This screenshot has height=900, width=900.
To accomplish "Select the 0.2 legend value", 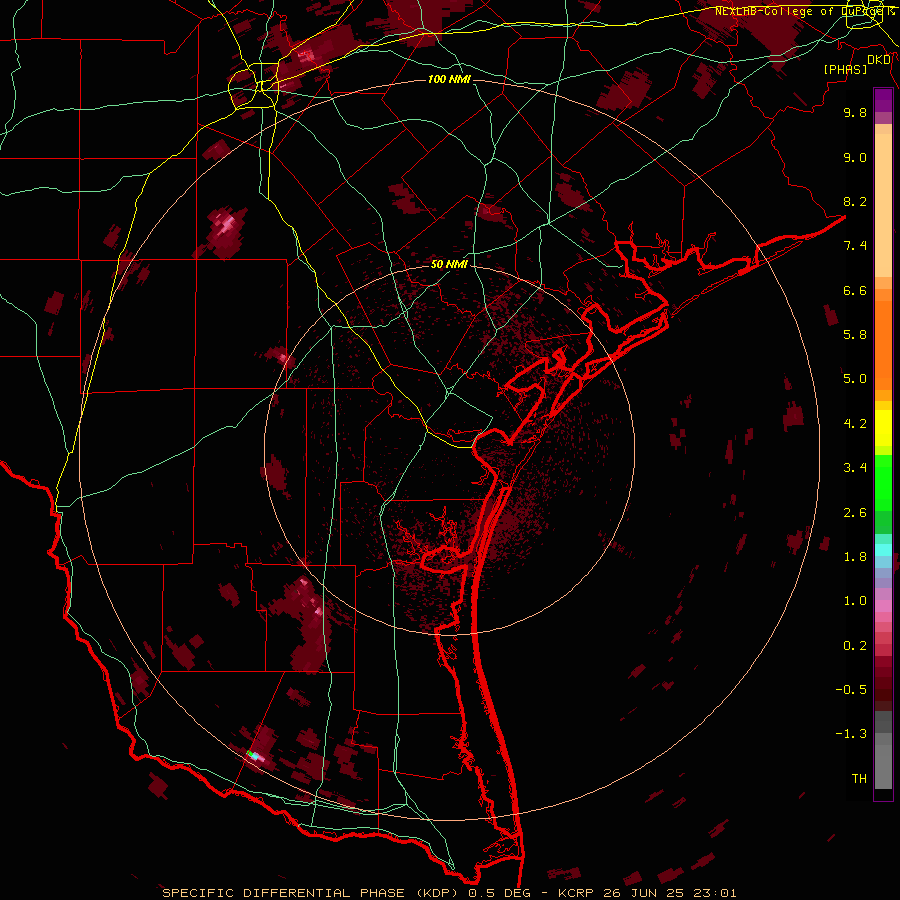I will pos(855,646).
